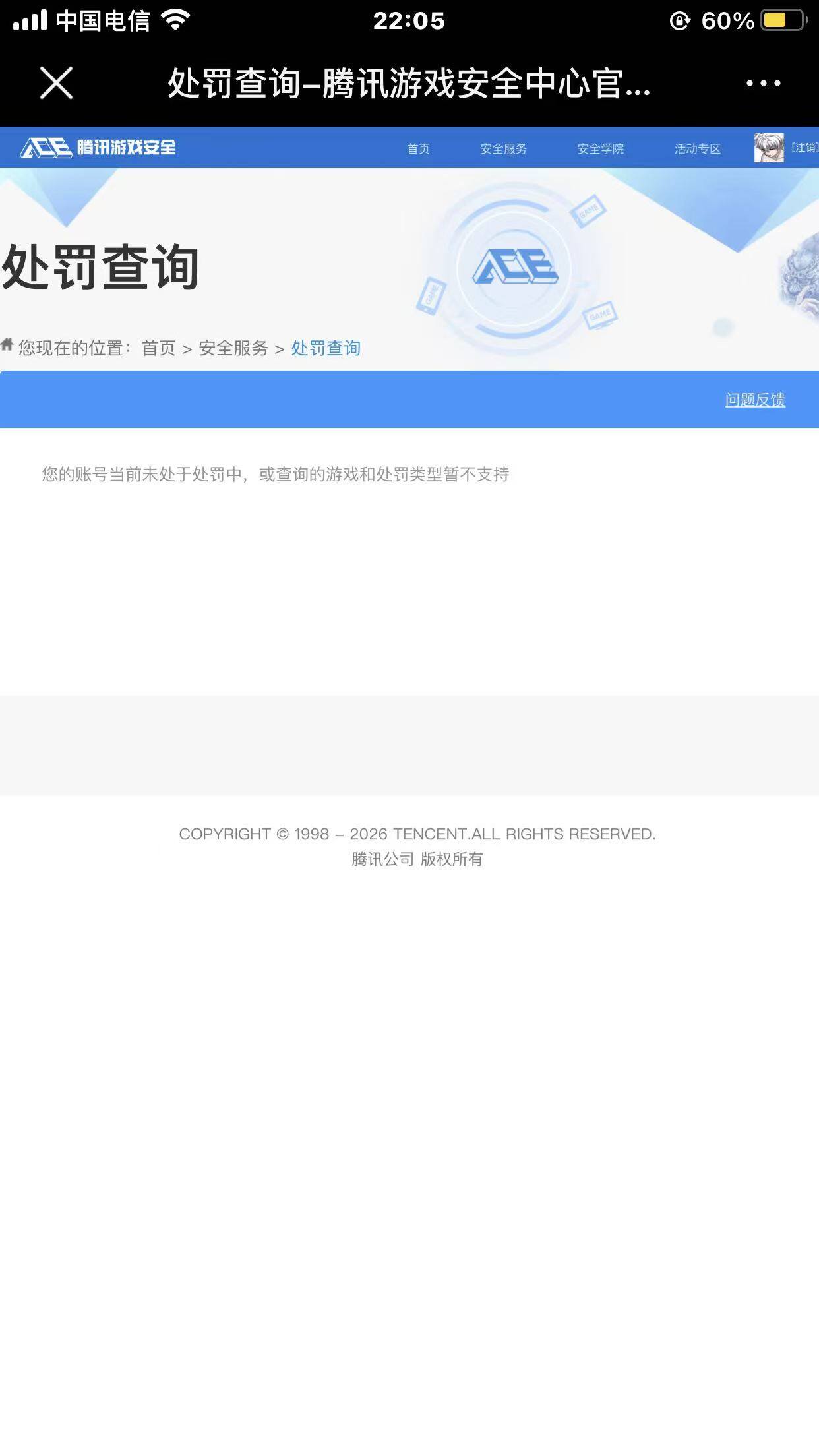
Task: Open the three-dot more options menu
Action: coord(763,83)
